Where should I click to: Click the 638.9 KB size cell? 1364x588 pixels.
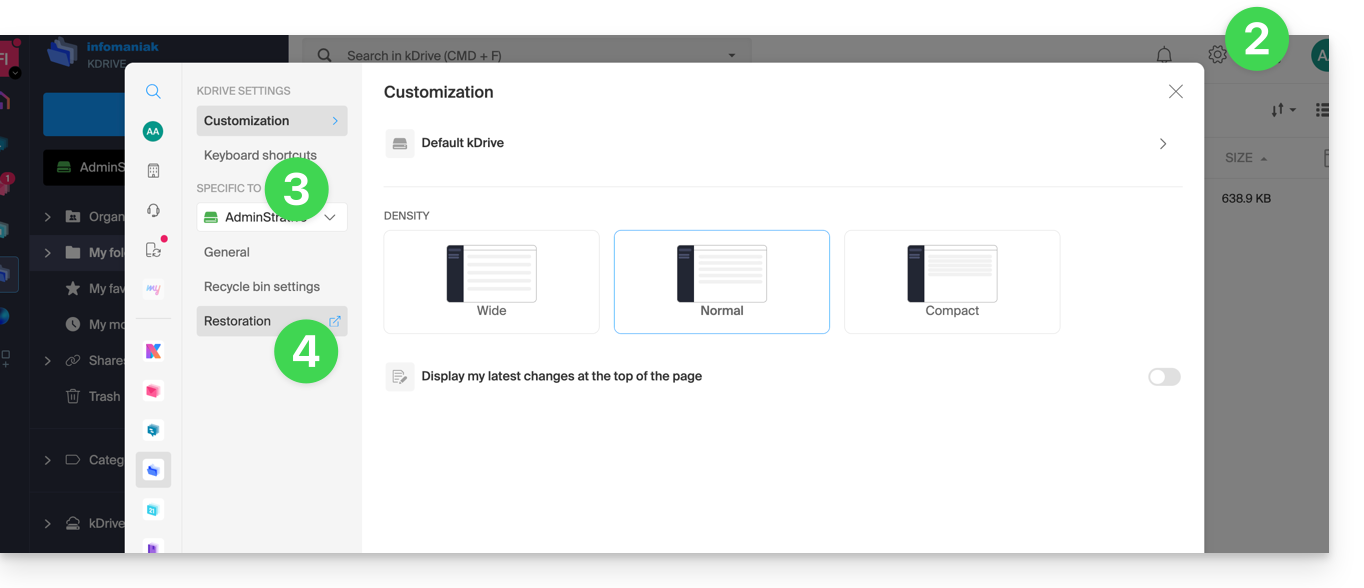1246,198
